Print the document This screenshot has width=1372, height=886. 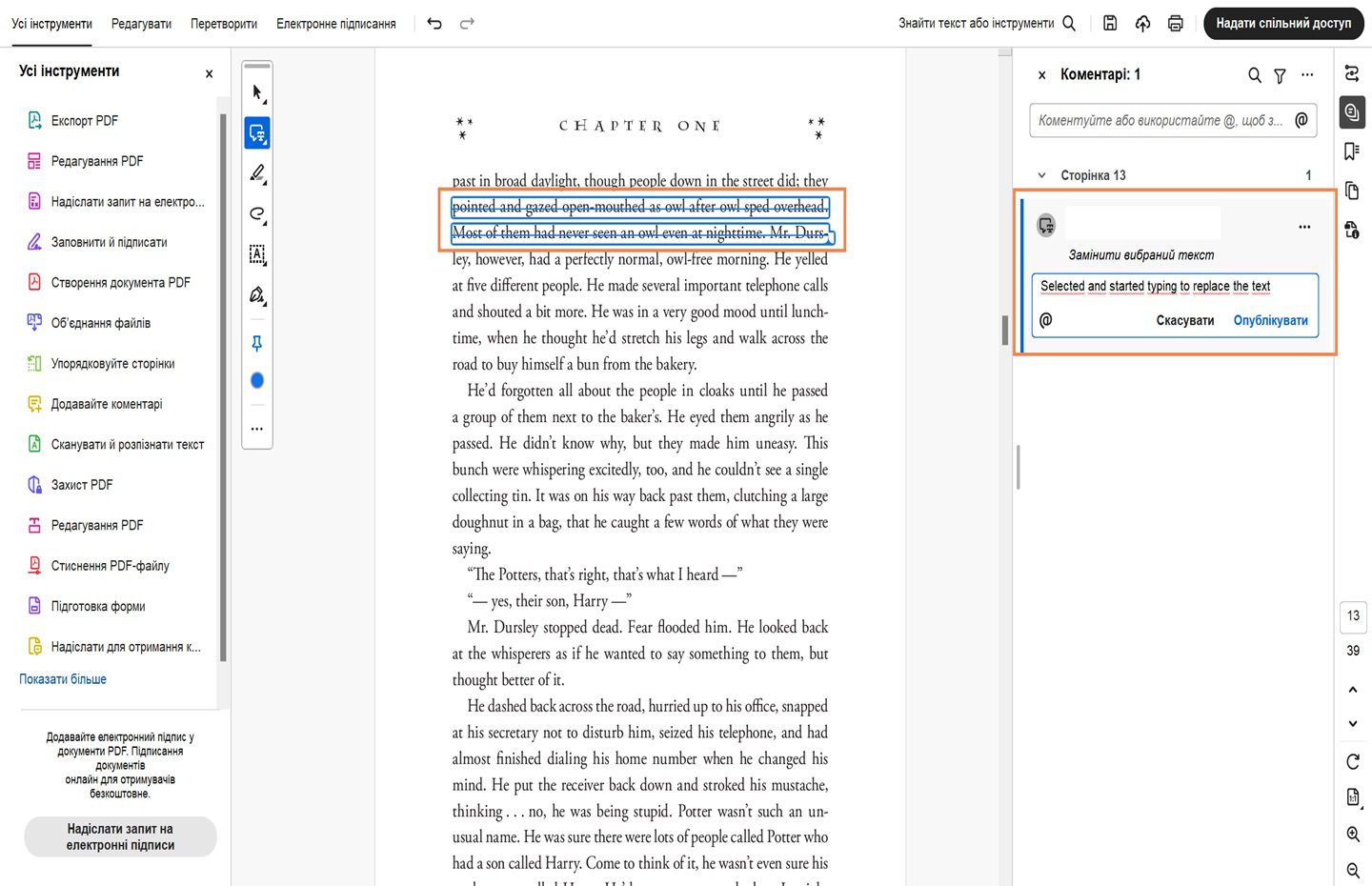click(1176, 24)
